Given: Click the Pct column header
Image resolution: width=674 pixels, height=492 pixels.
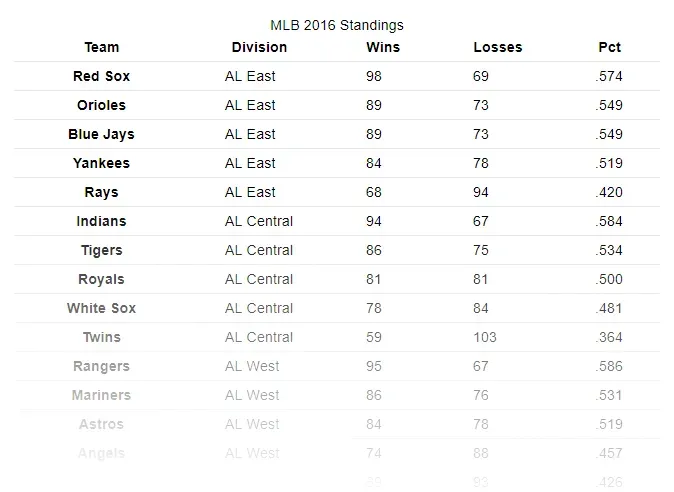Looking at the screenshot, I should [609, 47].
